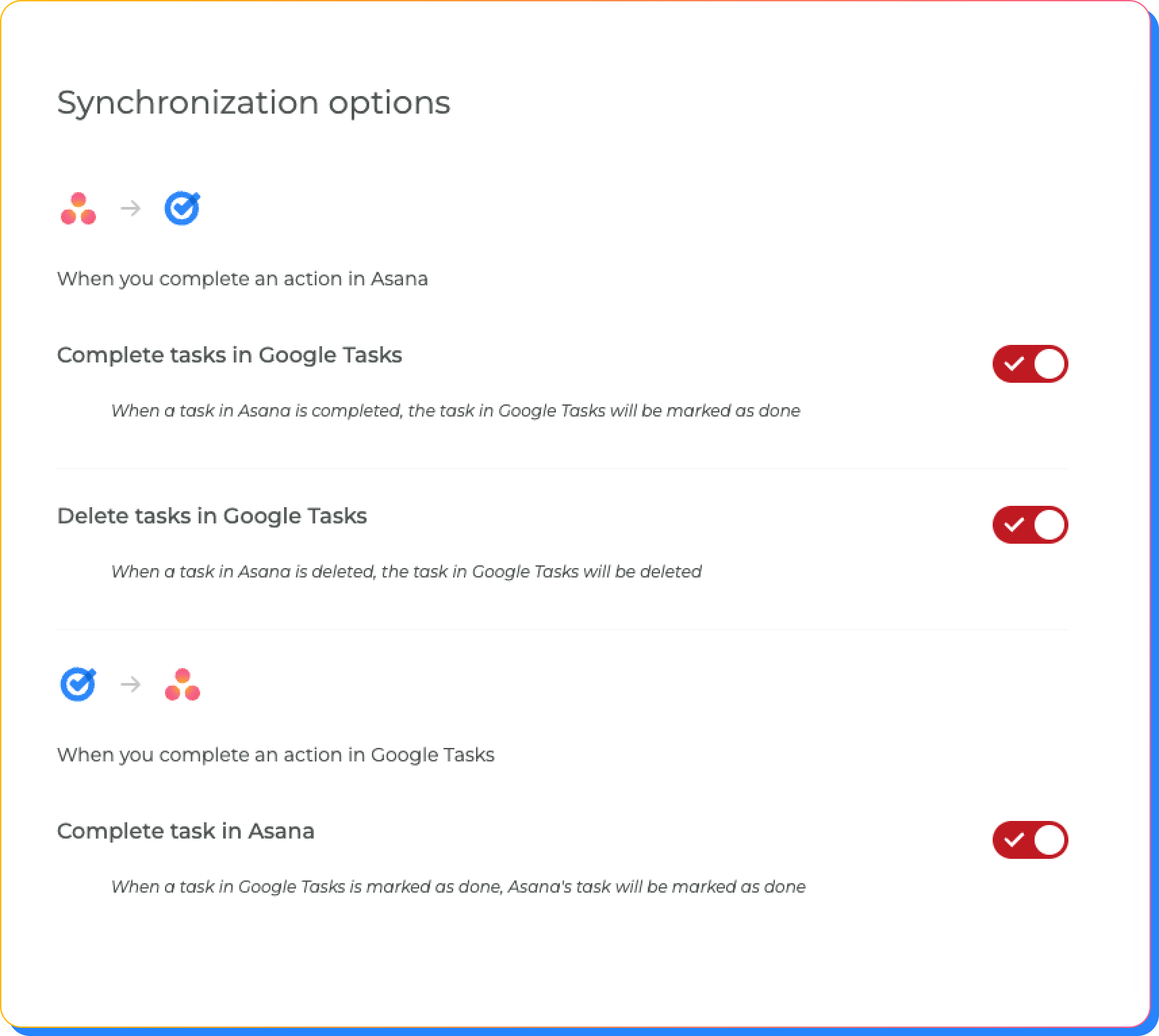
Task: Disable the Delete tasks in Google Tasks switch
Action: coord(1030,525)
